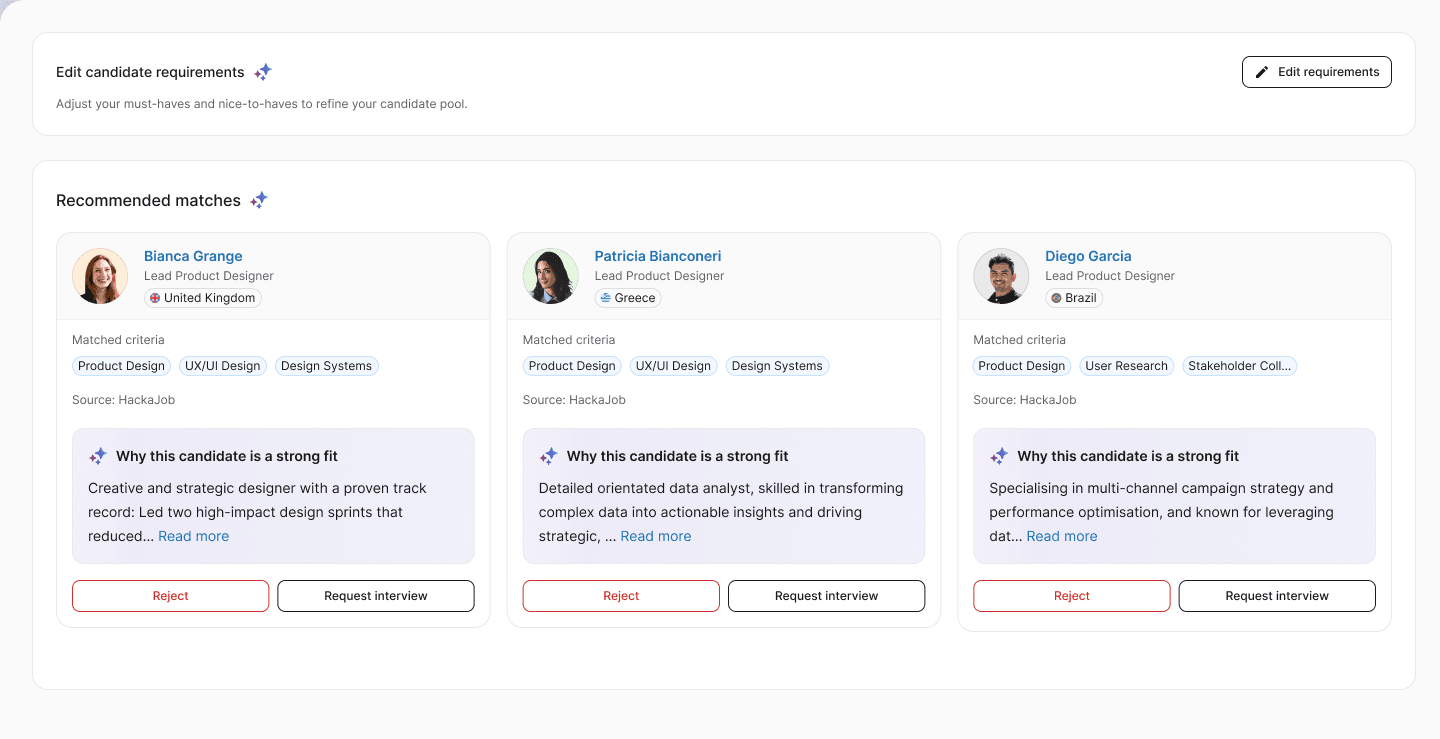Reject candidate Diego Garcia
Screen dimensions: 1440x739
tap(1072, 596)
